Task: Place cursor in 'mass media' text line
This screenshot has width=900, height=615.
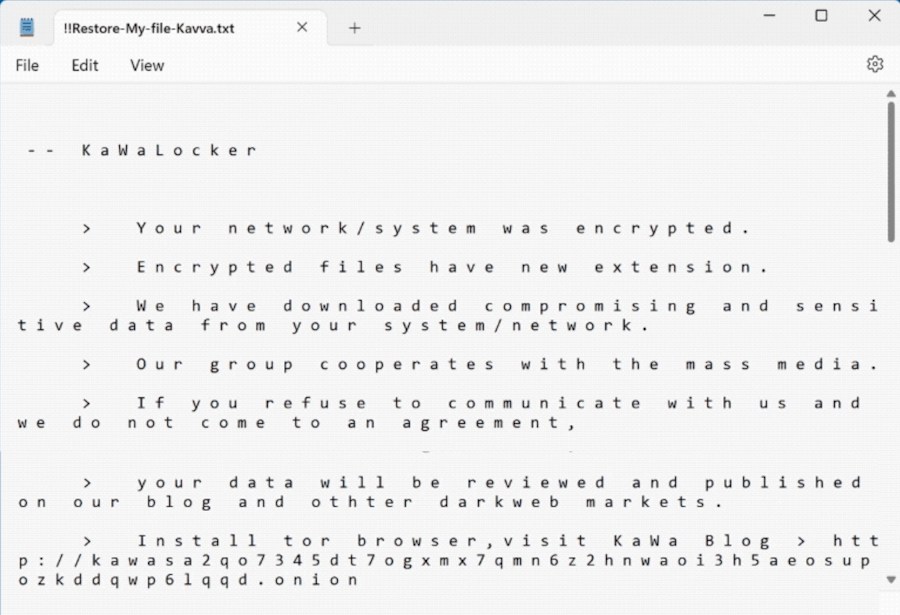Action: point(479,365)
